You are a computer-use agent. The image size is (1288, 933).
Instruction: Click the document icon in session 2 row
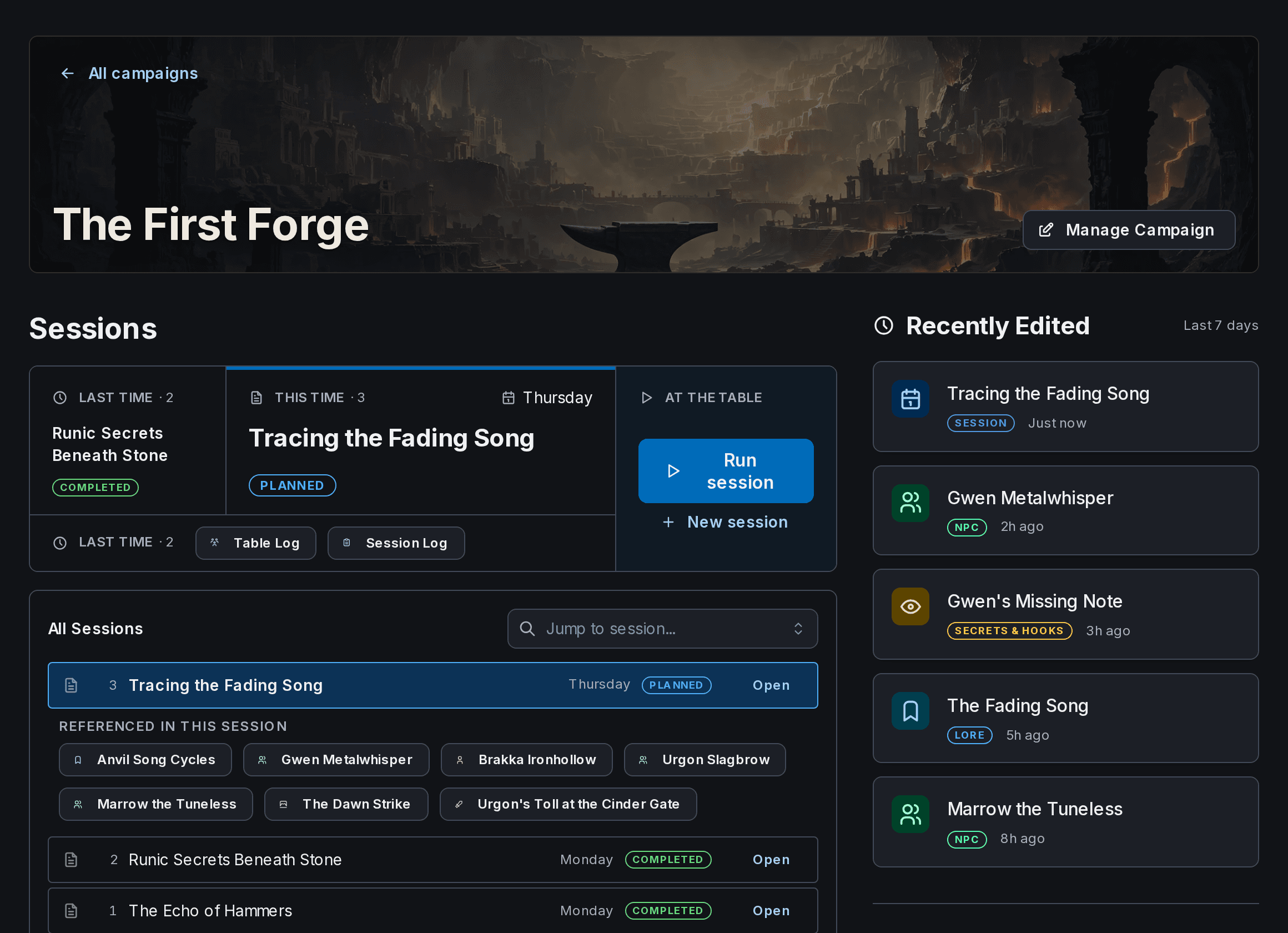pos(71,860)
